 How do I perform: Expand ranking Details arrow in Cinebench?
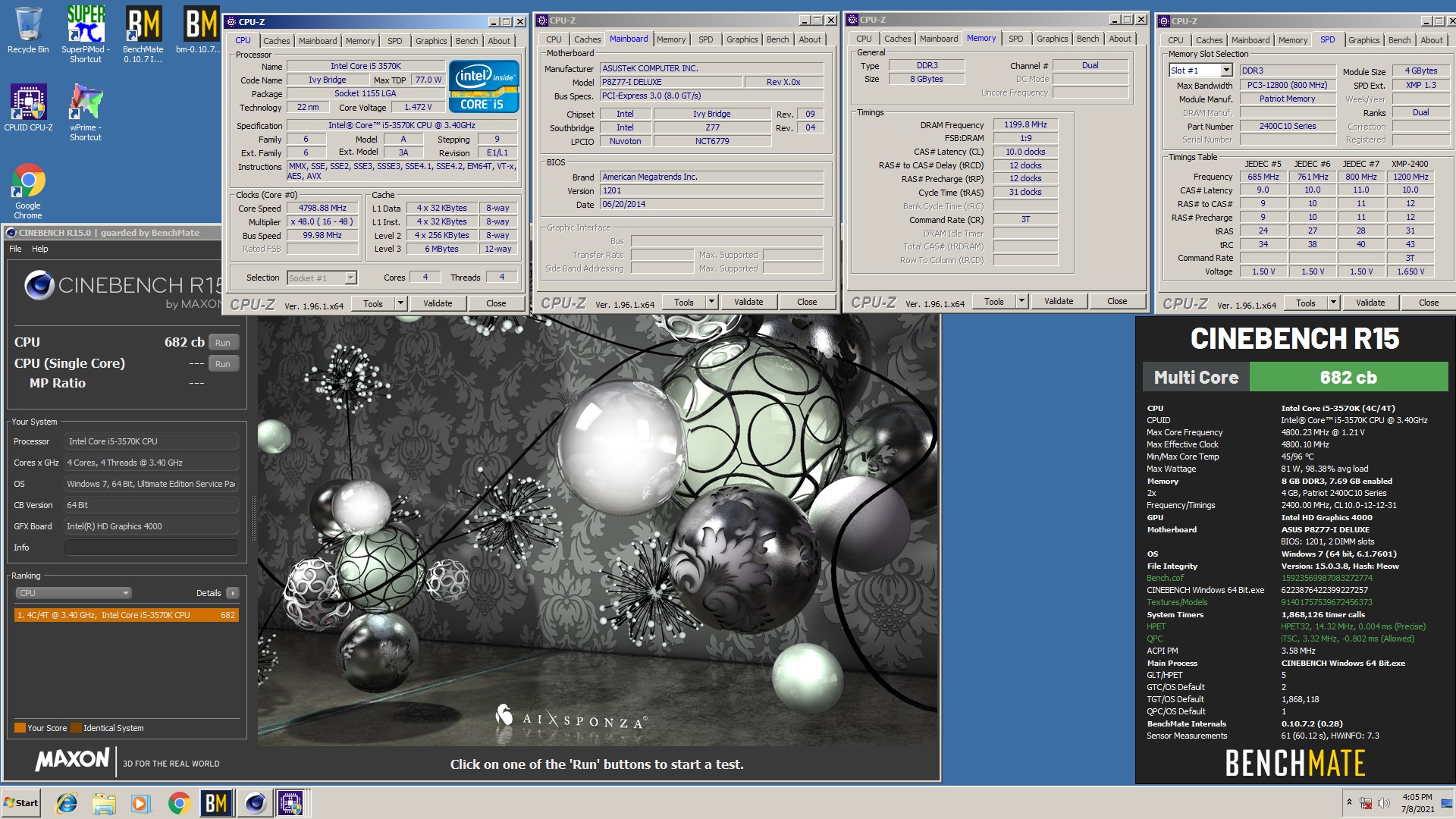[x=233, y=593]
